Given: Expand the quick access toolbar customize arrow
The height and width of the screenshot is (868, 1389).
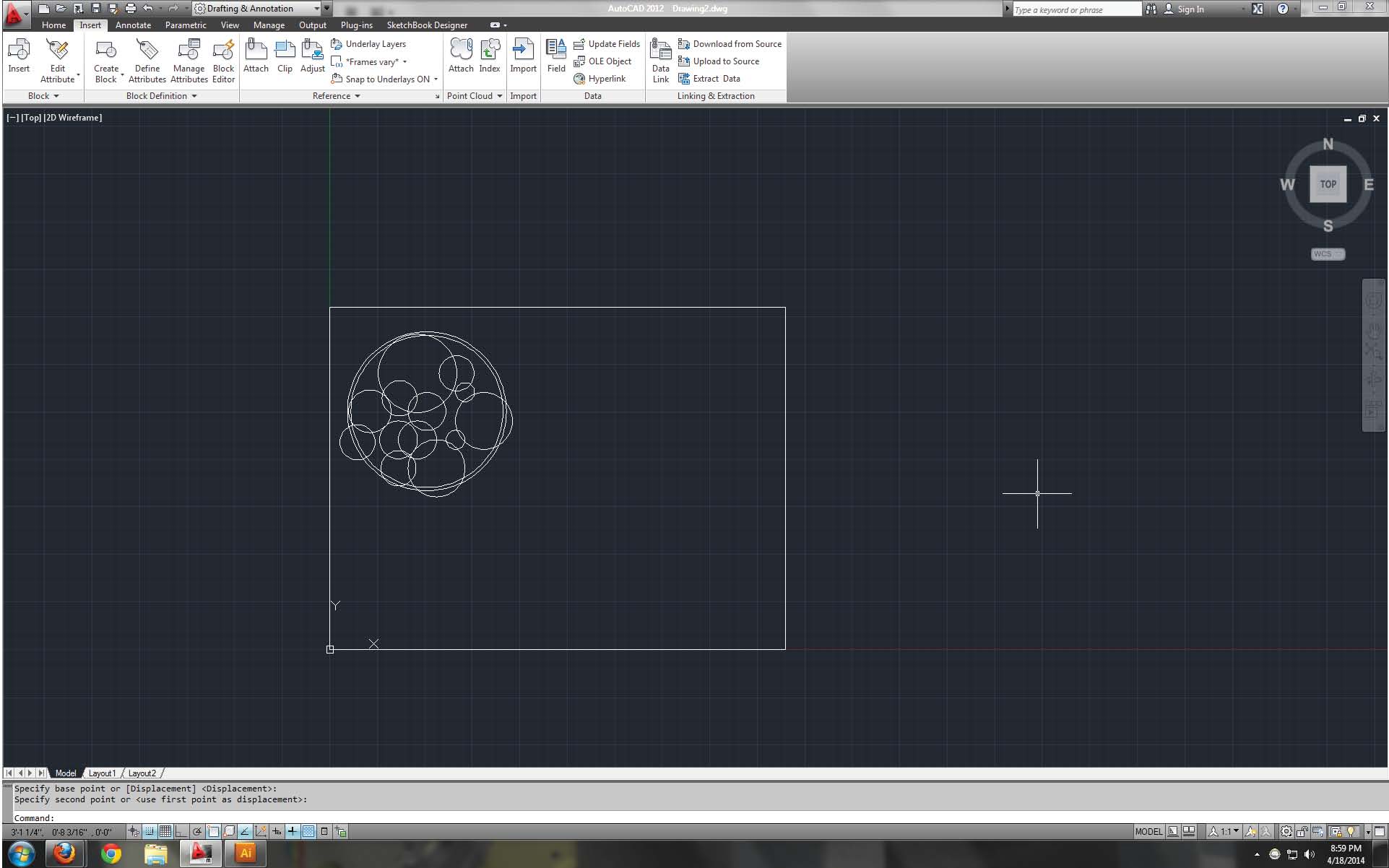Looking at the screenshot, I should pyautogui.click(x=326, y=9).
